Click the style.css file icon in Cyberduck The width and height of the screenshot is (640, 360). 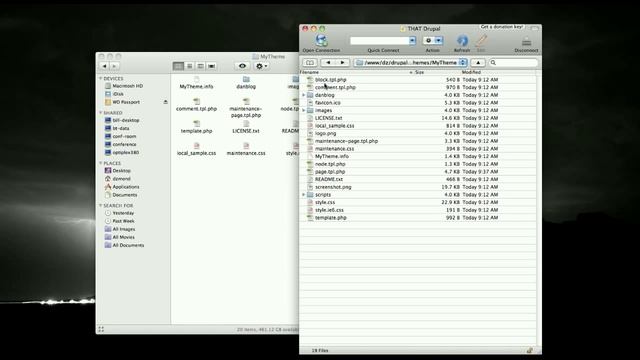(x=310, y=202)
